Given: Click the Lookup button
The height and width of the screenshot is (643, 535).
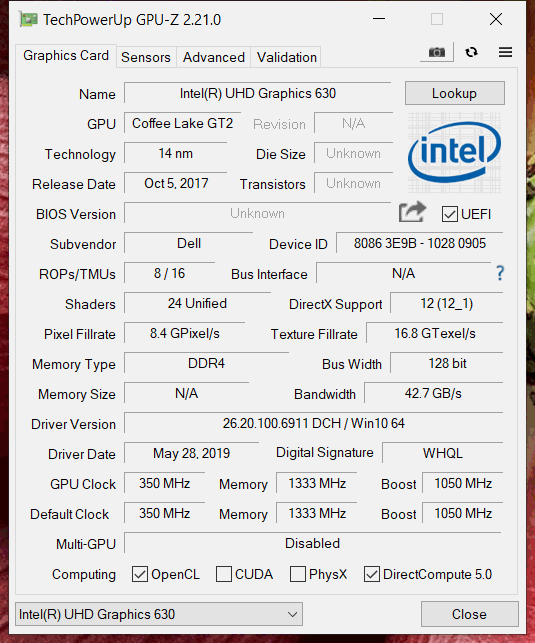Looking at the screenshot, I should pos(455,93).
